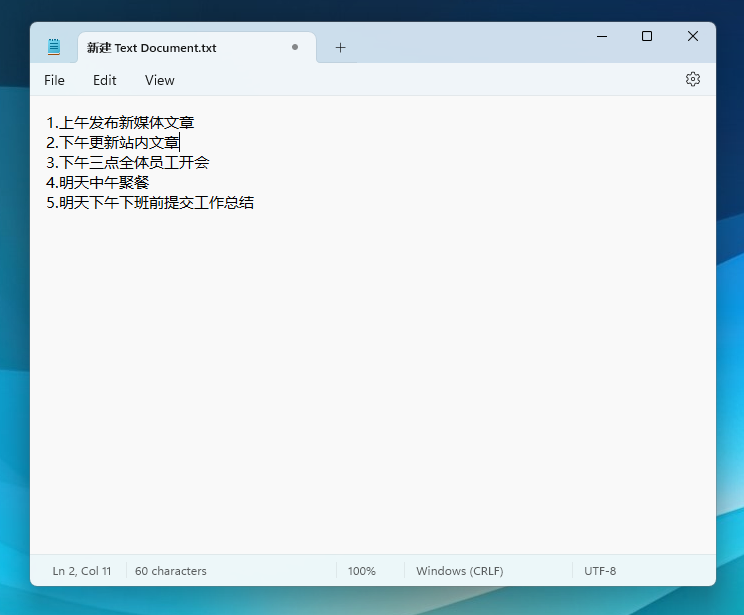Screen dimensions: 744x615
Task: Click the Notepad app icon in title bar
Action: point(54,47)
